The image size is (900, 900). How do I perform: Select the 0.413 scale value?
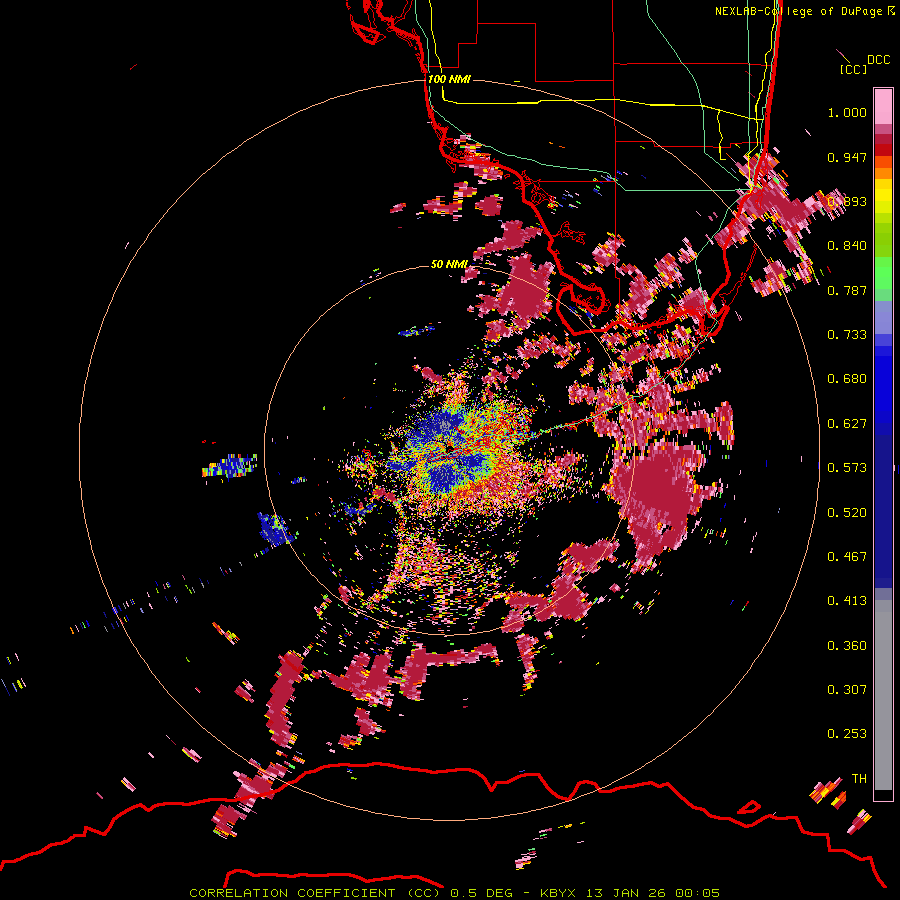pos(847,601)
